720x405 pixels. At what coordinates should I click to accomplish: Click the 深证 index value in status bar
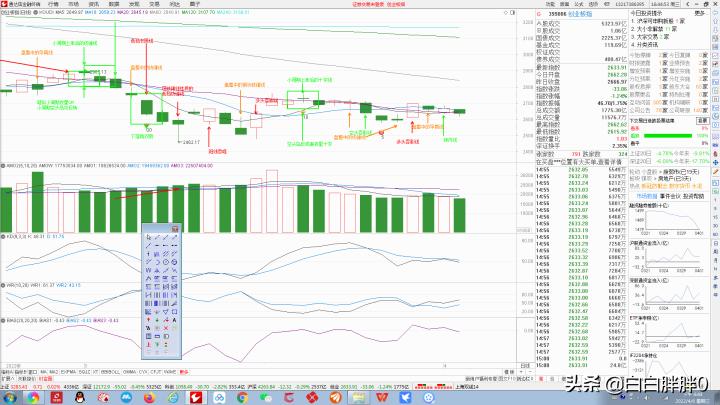(x=101, y=387)
